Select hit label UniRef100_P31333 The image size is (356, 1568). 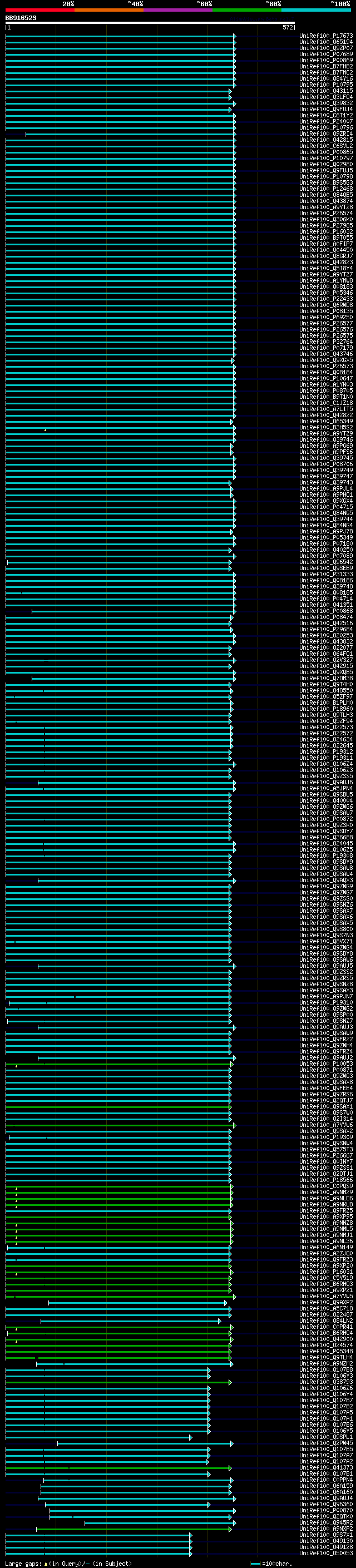point(326,575)
